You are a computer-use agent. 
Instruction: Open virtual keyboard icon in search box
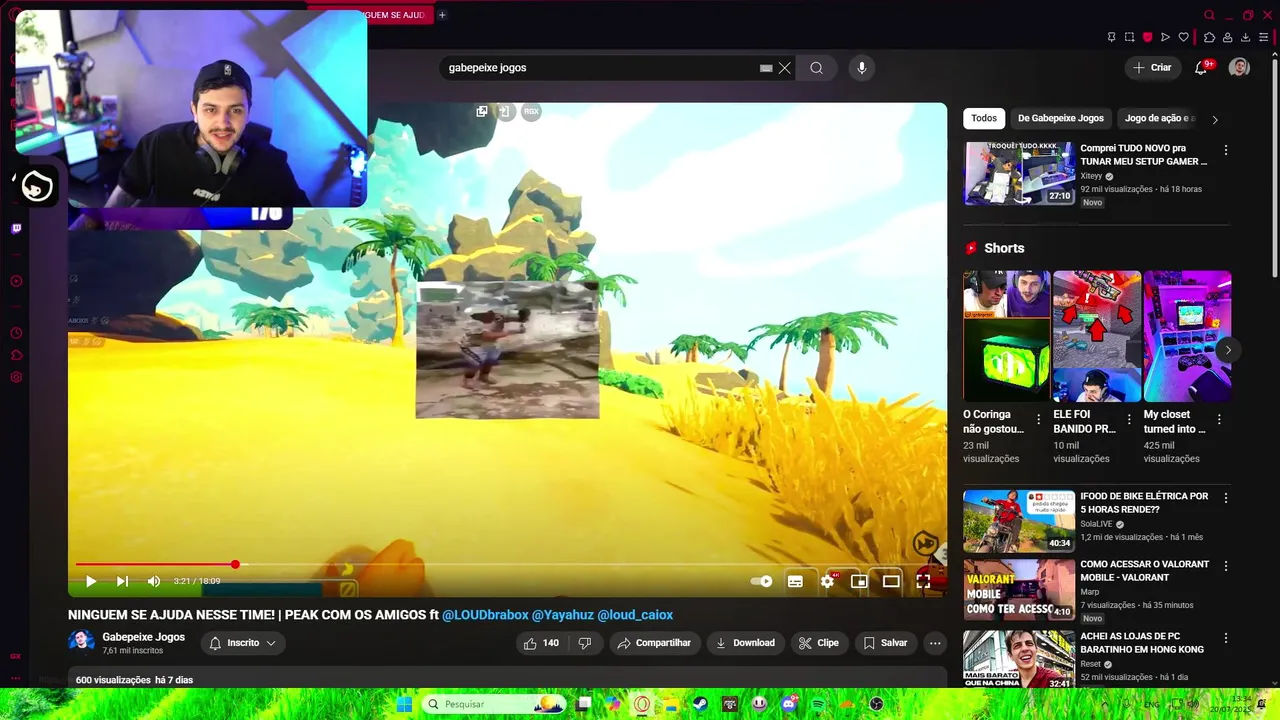click(766, 68)
